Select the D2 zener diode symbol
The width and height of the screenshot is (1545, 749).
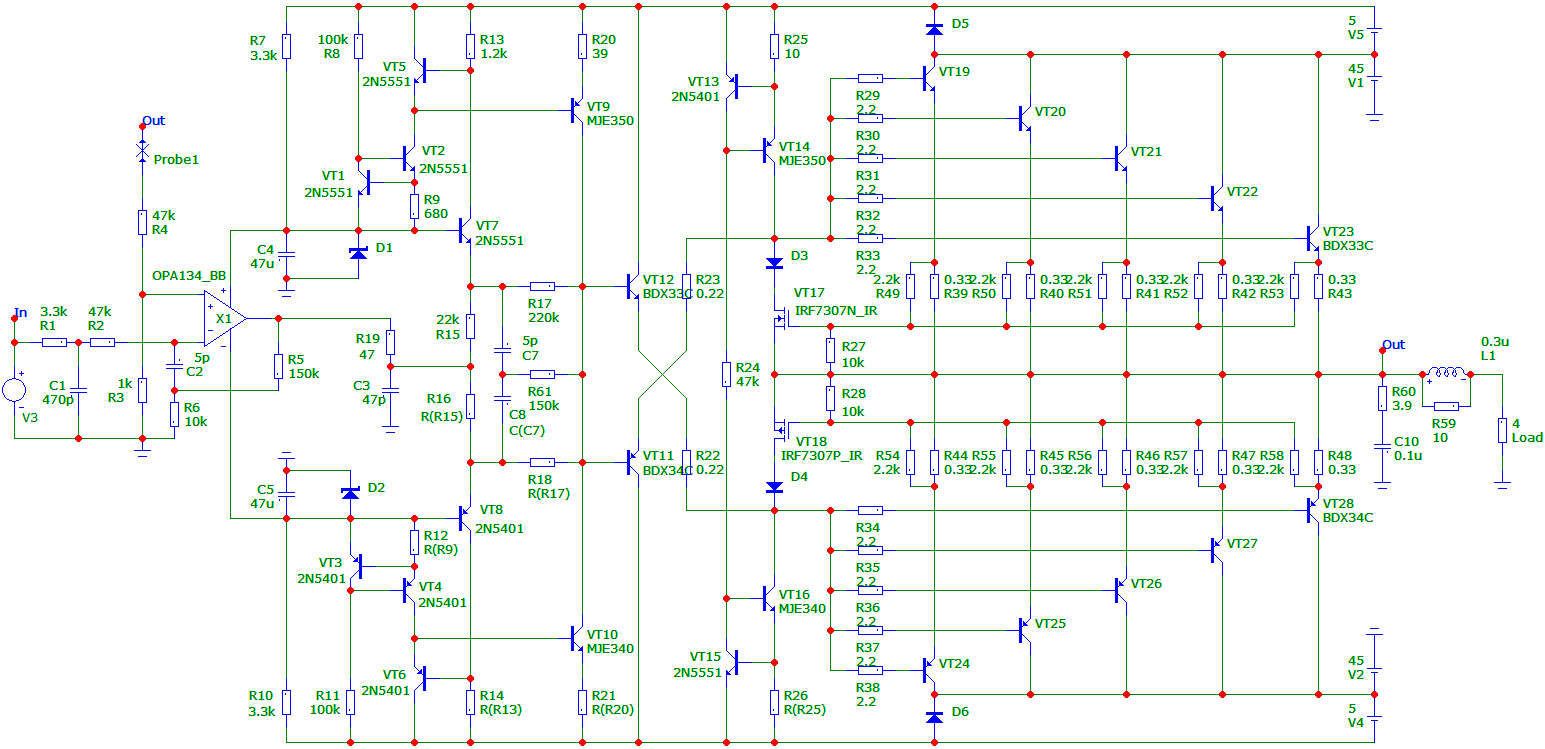(349, 494)
